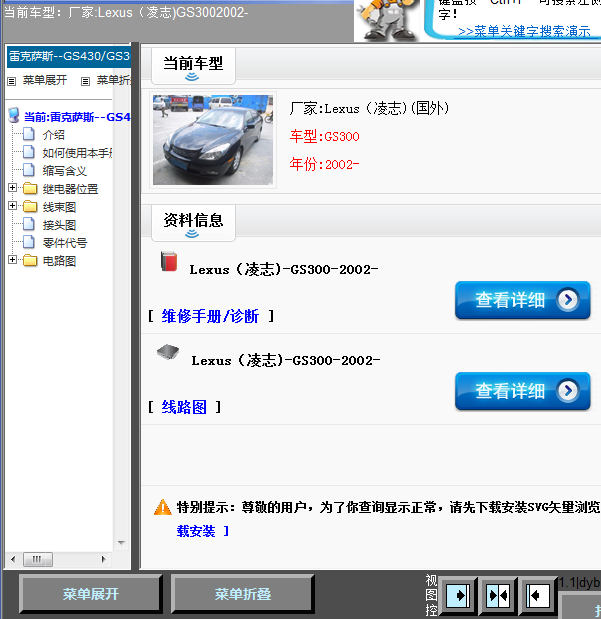Click the left-arrow view control icon

(538, 595)
